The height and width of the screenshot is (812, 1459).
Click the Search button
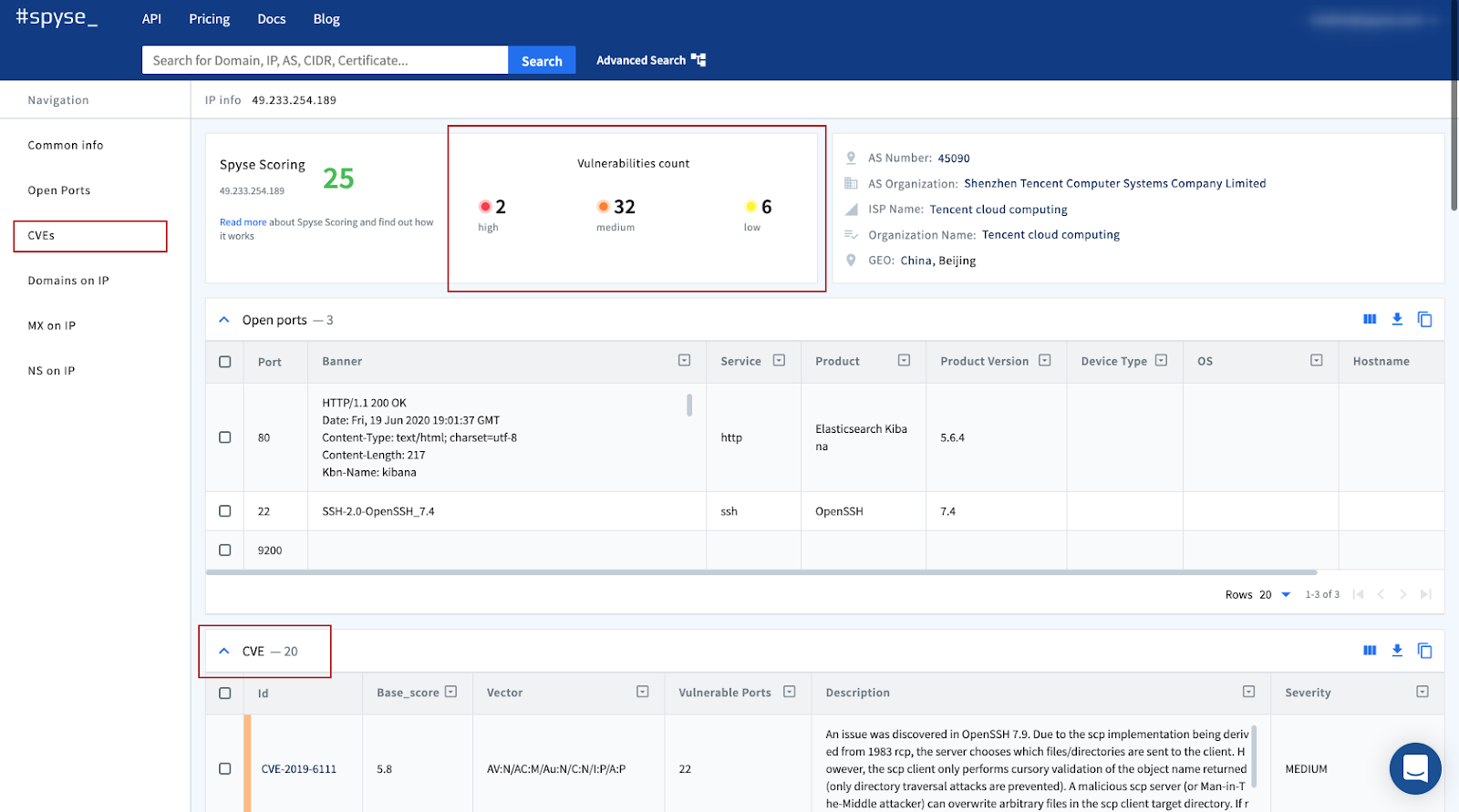(x=542, y=60)
